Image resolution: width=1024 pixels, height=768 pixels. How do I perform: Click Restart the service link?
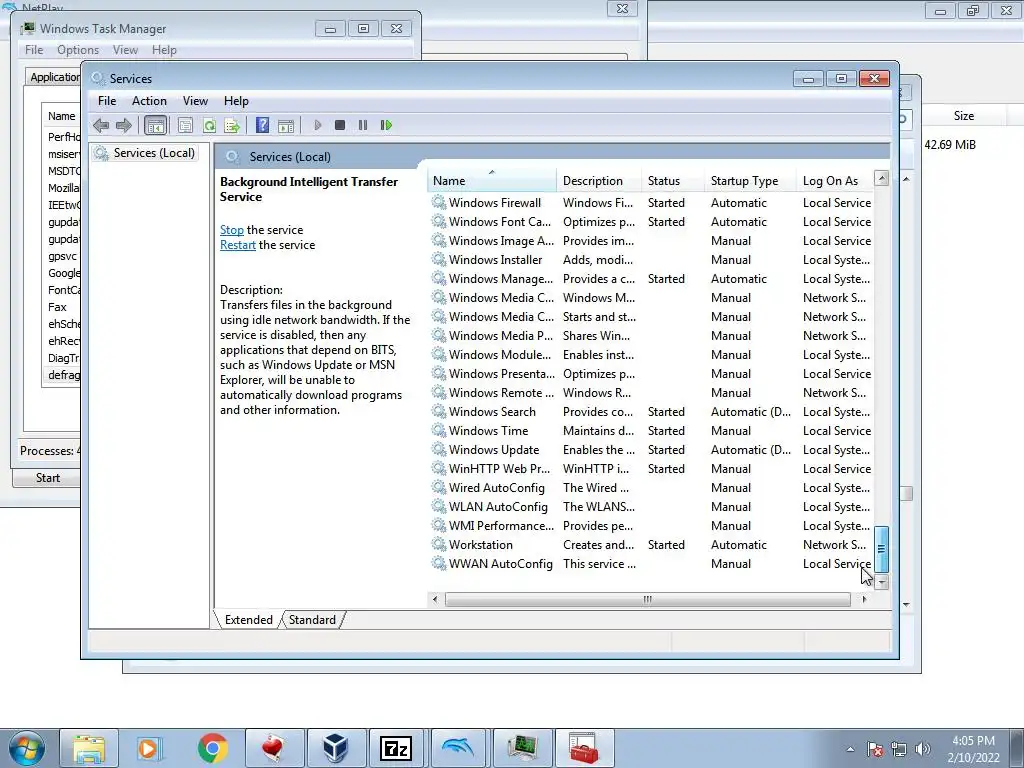click(238, 245)
